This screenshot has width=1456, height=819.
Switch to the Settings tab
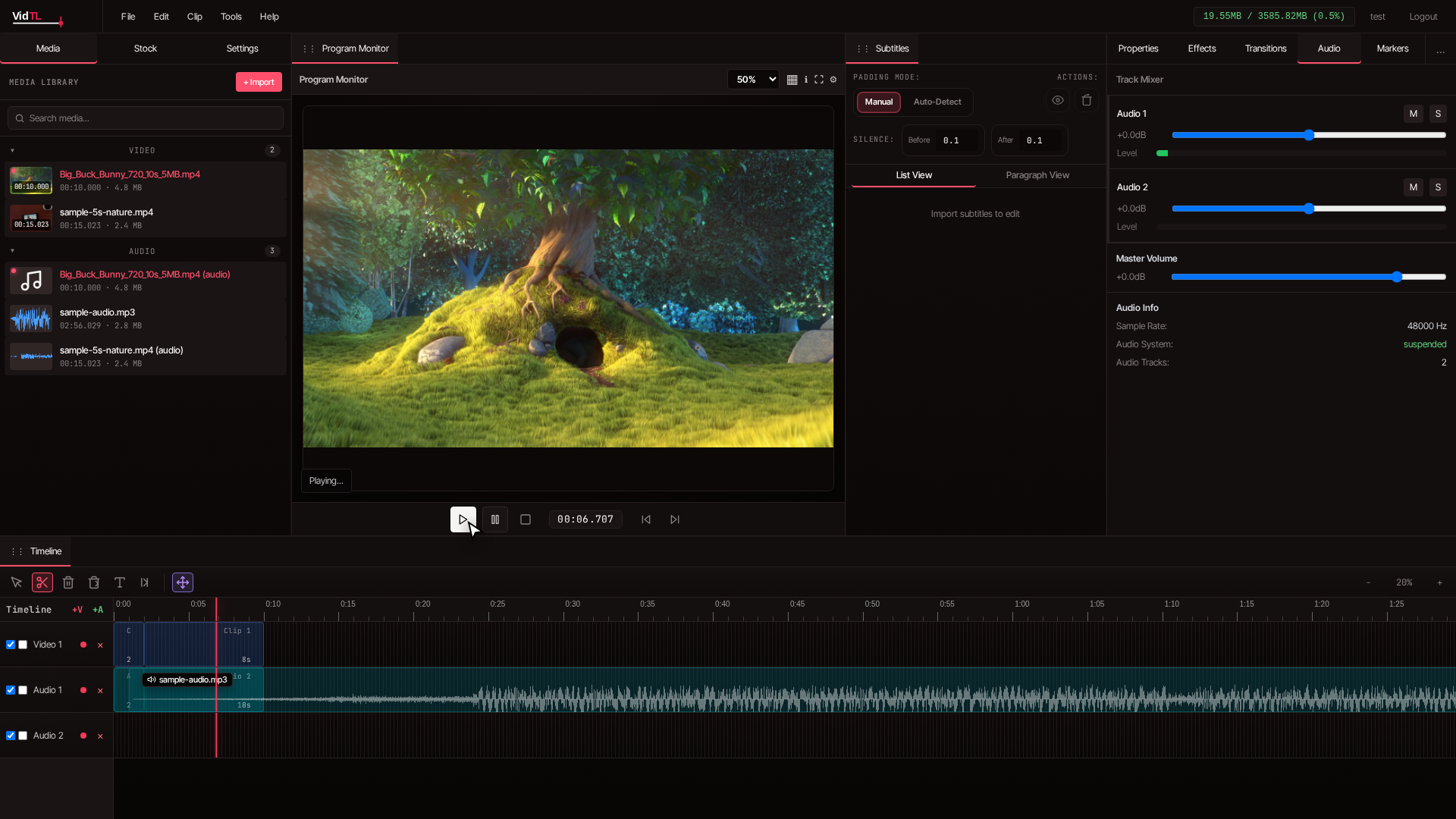point(243,49)
